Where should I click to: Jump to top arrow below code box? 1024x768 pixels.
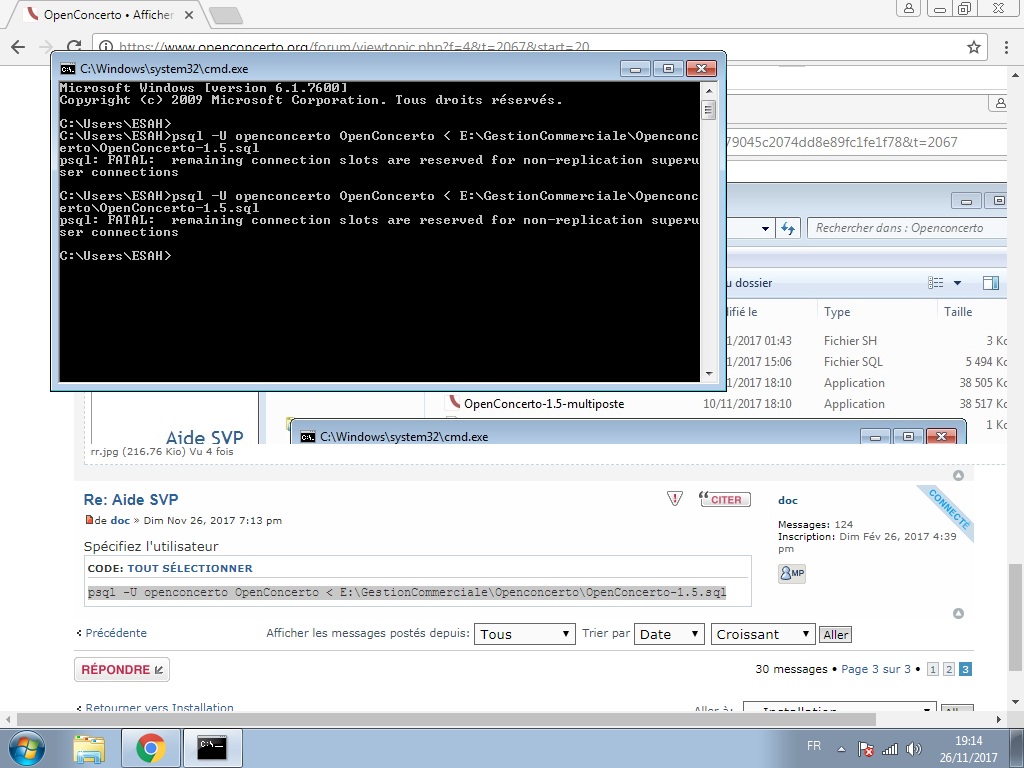(x=958, y=613)
